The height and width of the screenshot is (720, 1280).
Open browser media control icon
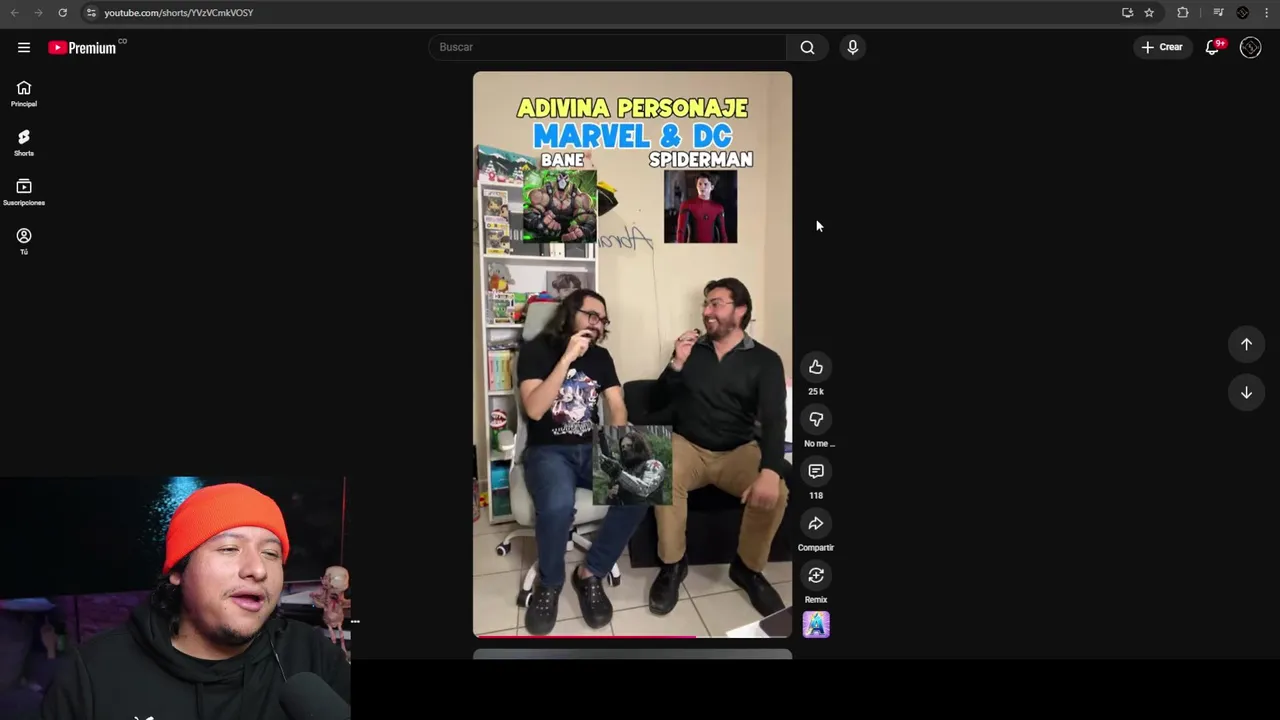tap(1218, 12)
